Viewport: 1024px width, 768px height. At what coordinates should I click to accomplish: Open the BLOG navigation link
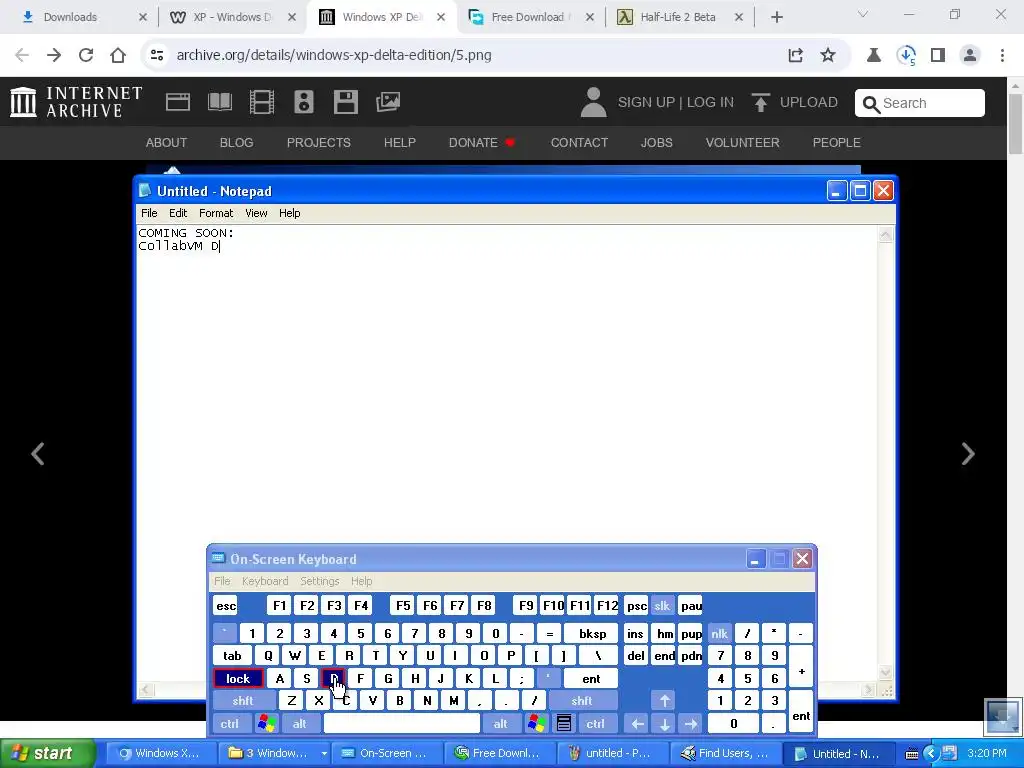pos(236,142)
